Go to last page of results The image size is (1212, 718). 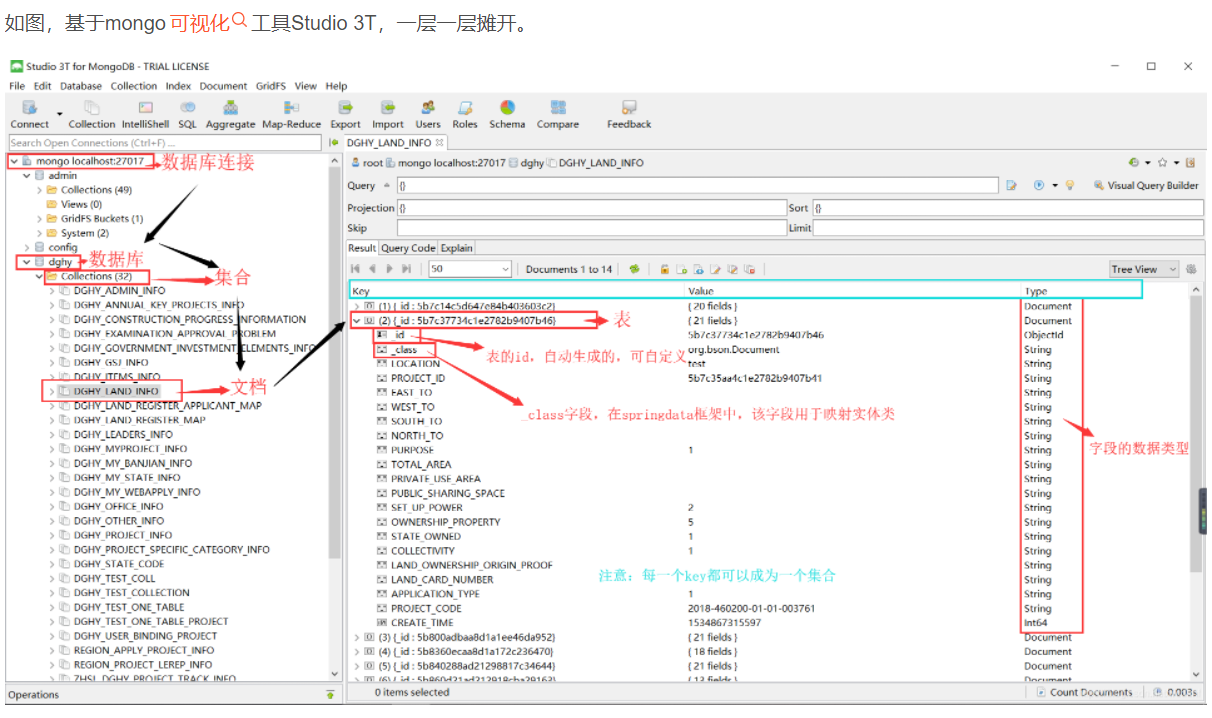tap(406, 269)
